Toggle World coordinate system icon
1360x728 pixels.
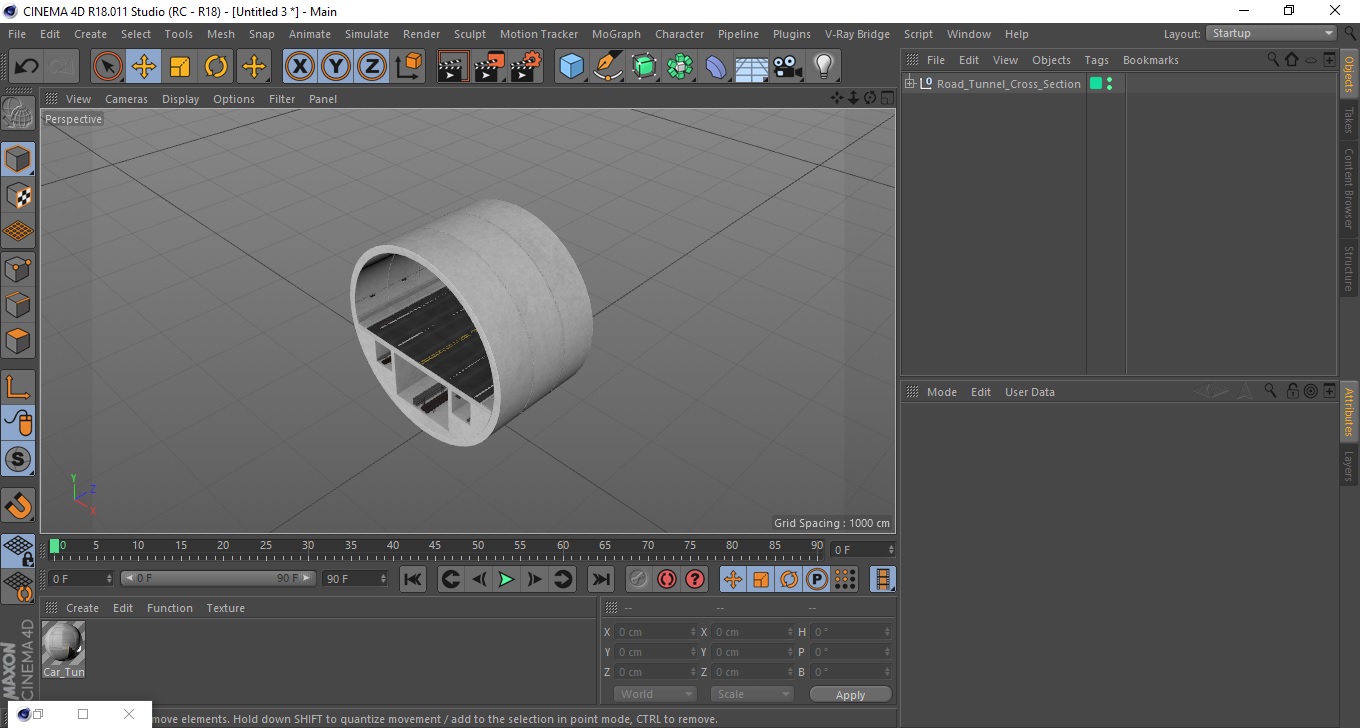[x=408, y=67]
